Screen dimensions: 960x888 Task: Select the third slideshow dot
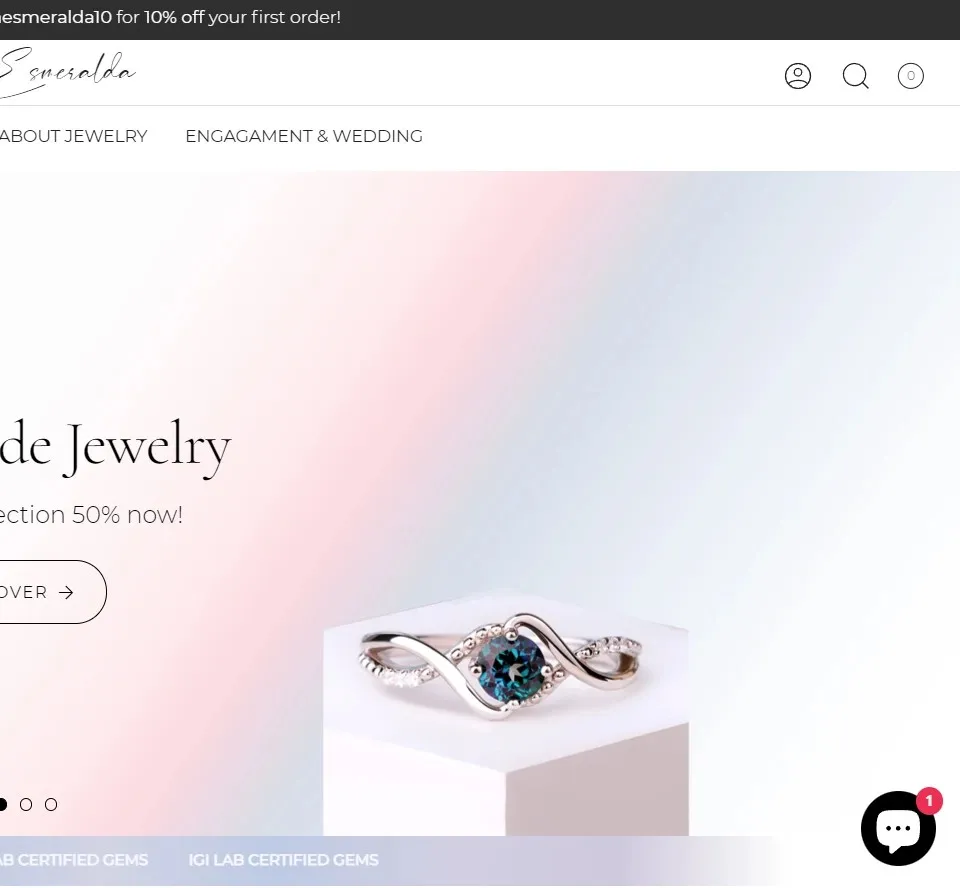click(51, 804)
